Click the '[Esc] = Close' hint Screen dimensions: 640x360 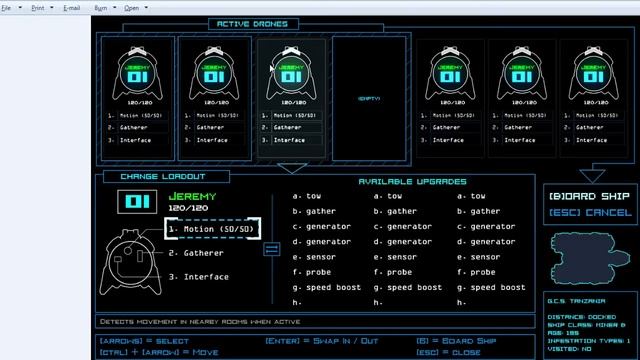[448, 352]
